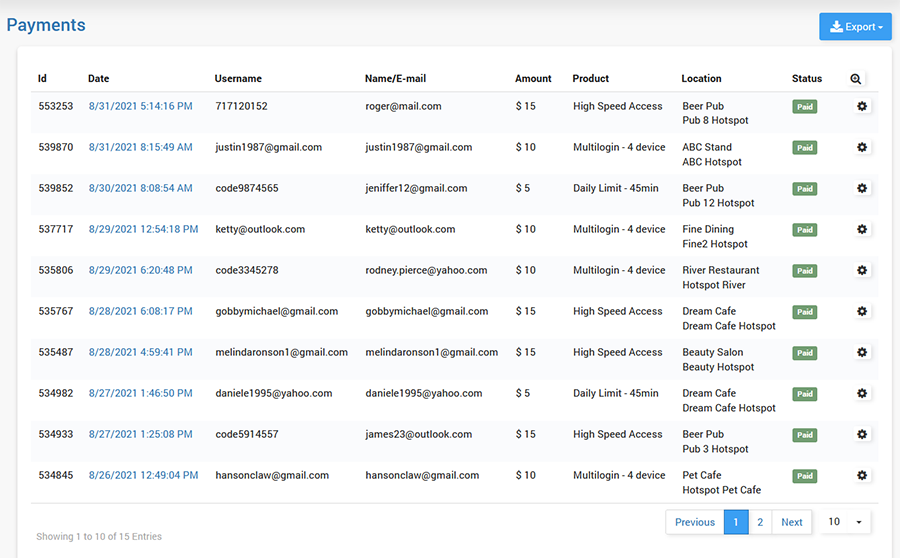900x558 pixels.
Task: Click the Next pagination button
Action: click(x=791, y=522)
